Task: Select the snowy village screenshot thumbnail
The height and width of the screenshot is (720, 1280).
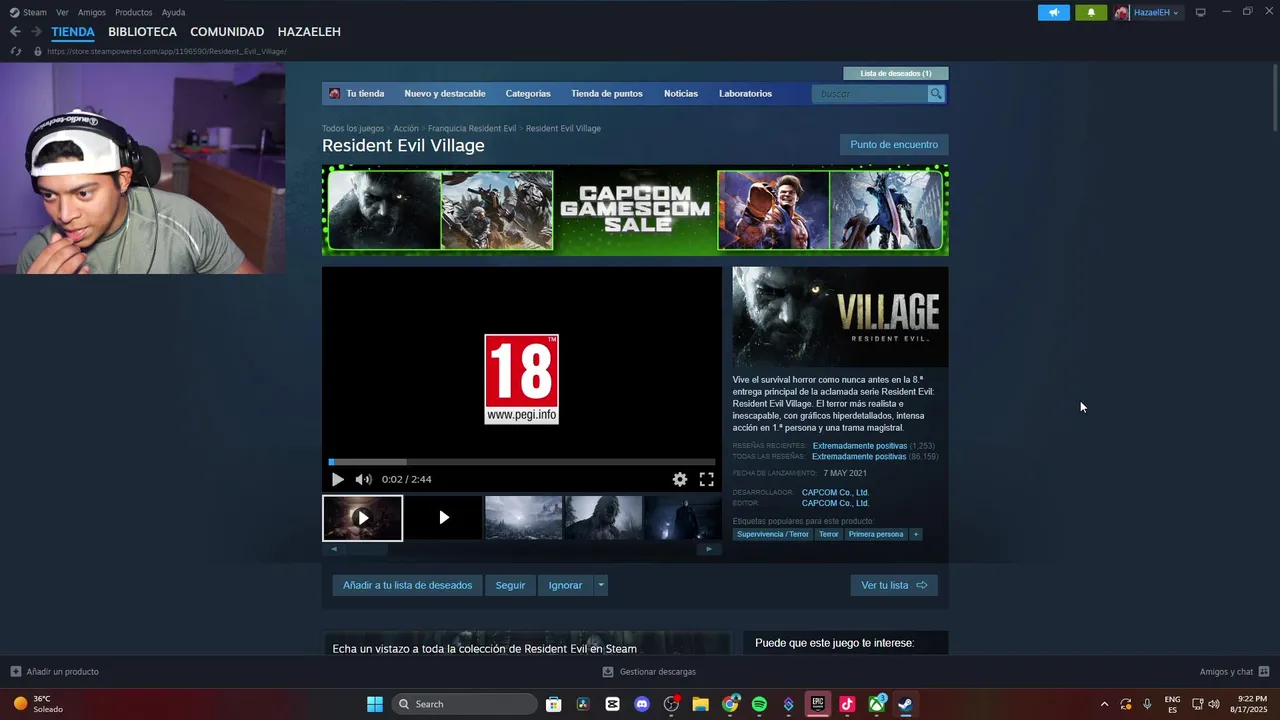Action: coord(524,518)
